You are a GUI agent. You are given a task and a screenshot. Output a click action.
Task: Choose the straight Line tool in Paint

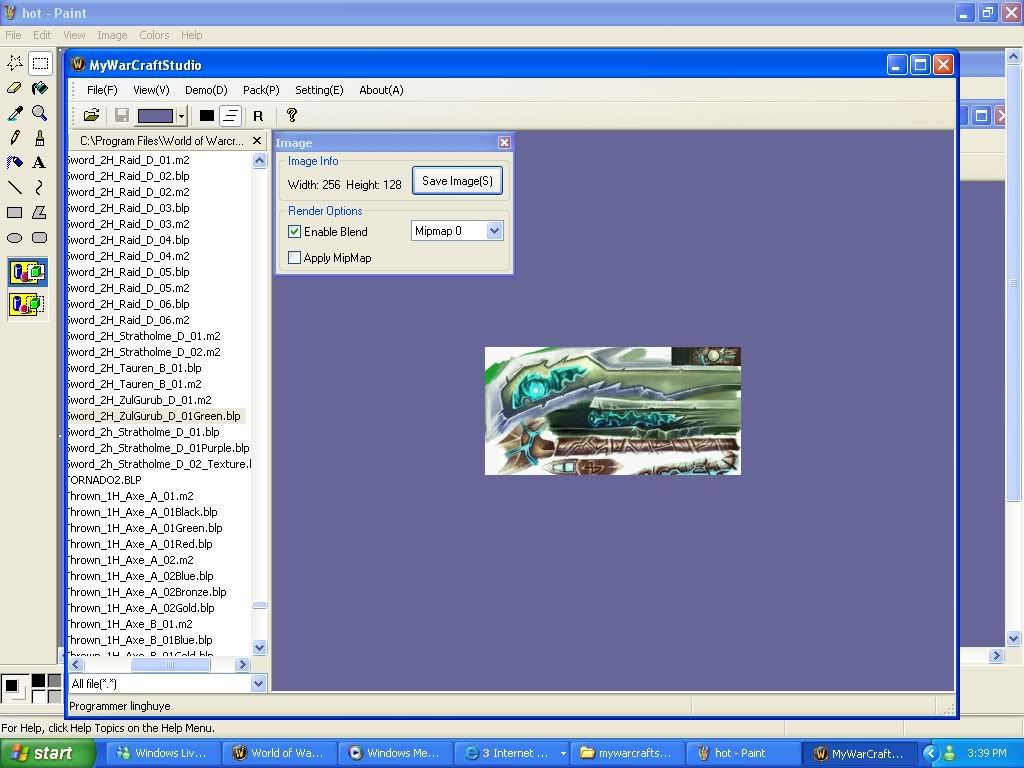[x=14, y=188]
